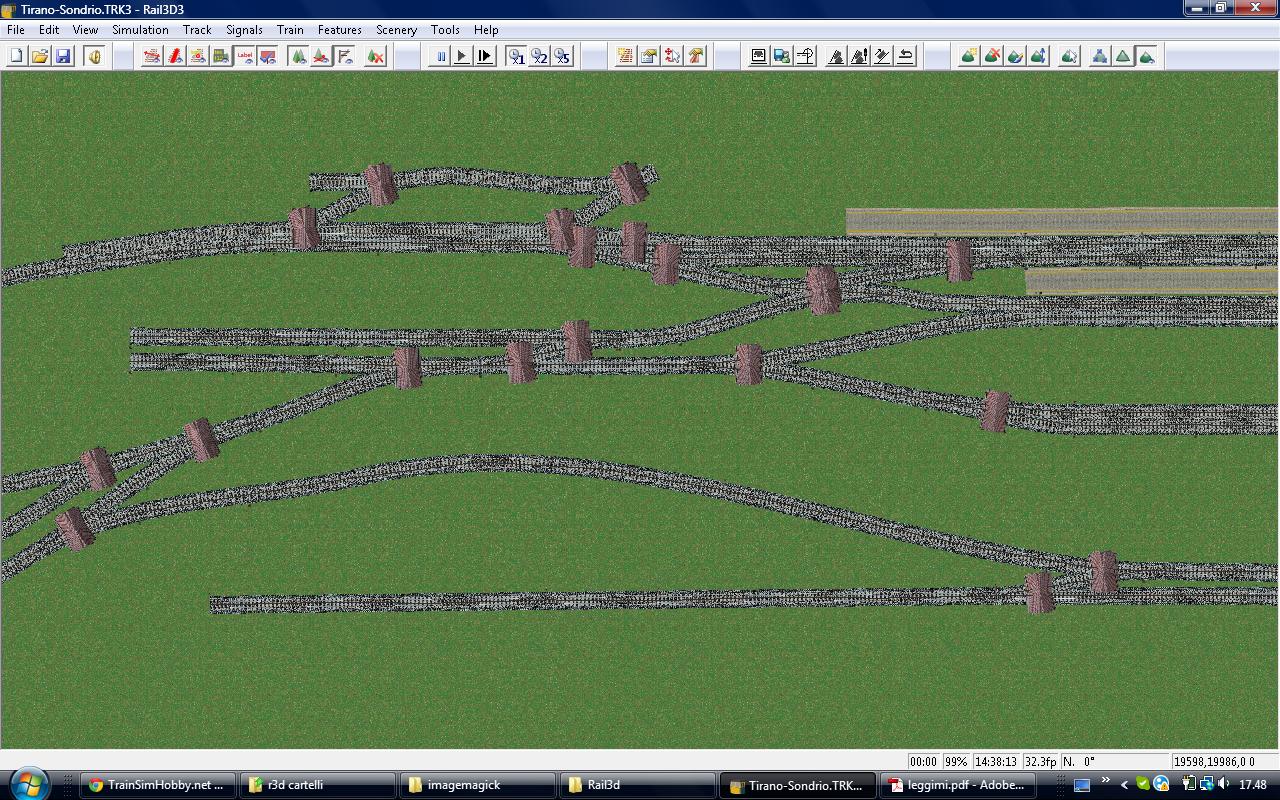Click the delete hill red X icon

click(992, 56)
